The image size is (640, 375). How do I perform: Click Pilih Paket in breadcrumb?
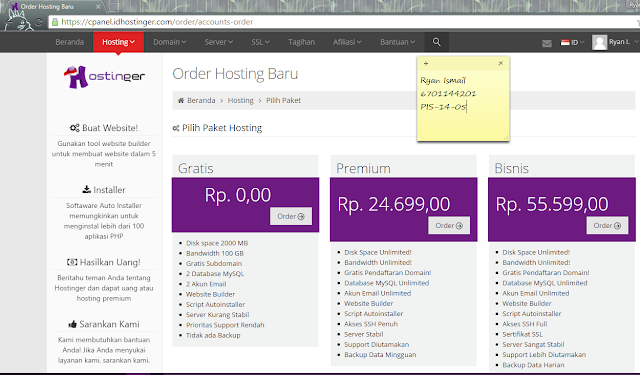(283, 100)
